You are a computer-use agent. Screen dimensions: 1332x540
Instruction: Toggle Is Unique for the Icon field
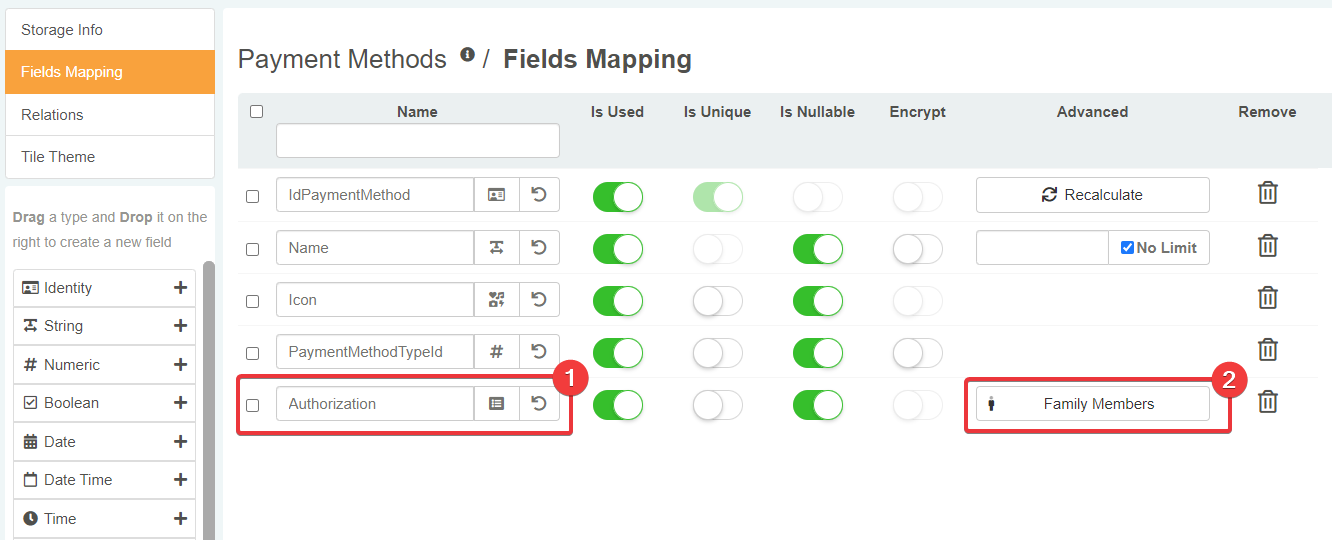pos(718,301)
